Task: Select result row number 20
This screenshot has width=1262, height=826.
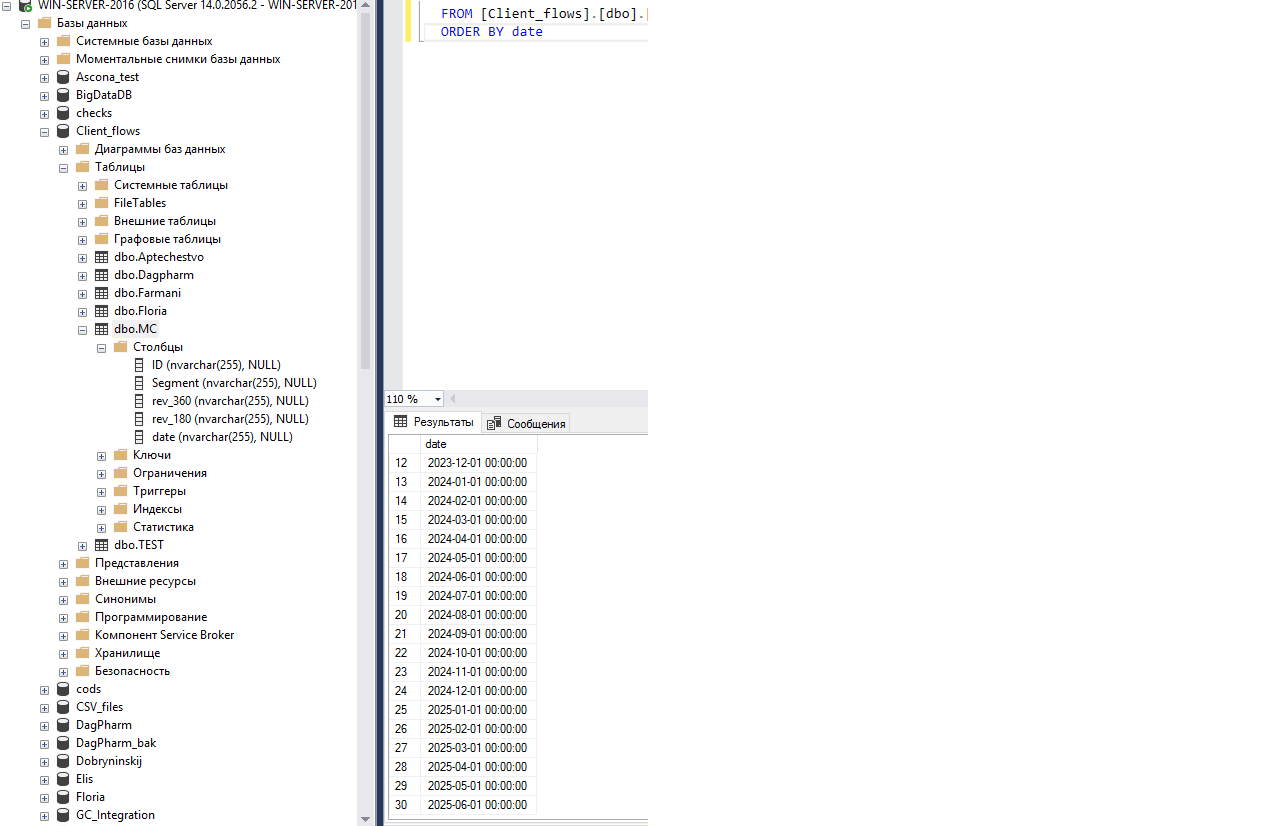Action: [402, 615]
